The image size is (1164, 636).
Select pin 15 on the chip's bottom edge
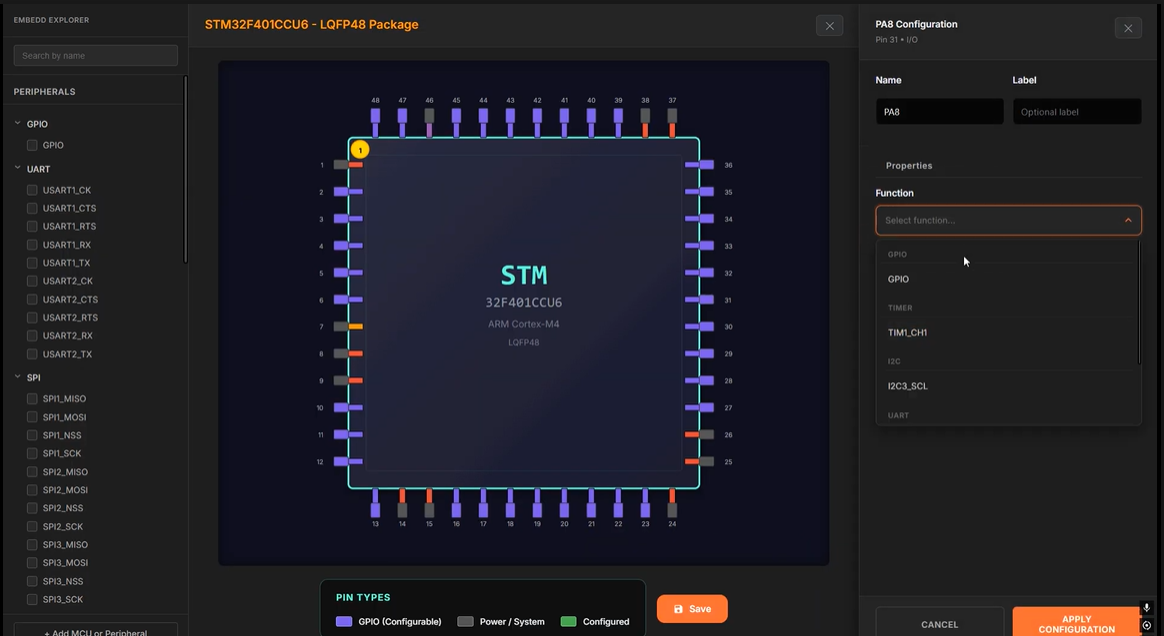coord(429,503)
